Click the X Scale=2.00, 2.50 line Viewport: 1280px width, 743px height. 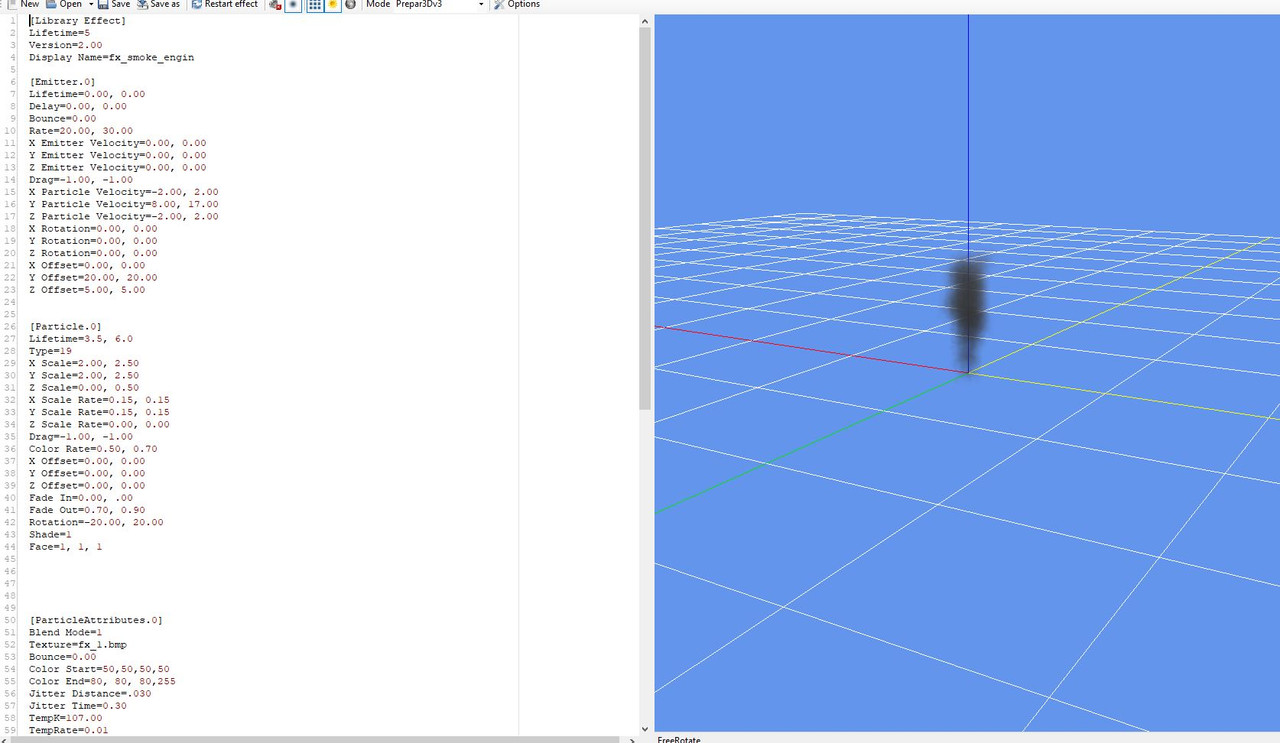84,363
